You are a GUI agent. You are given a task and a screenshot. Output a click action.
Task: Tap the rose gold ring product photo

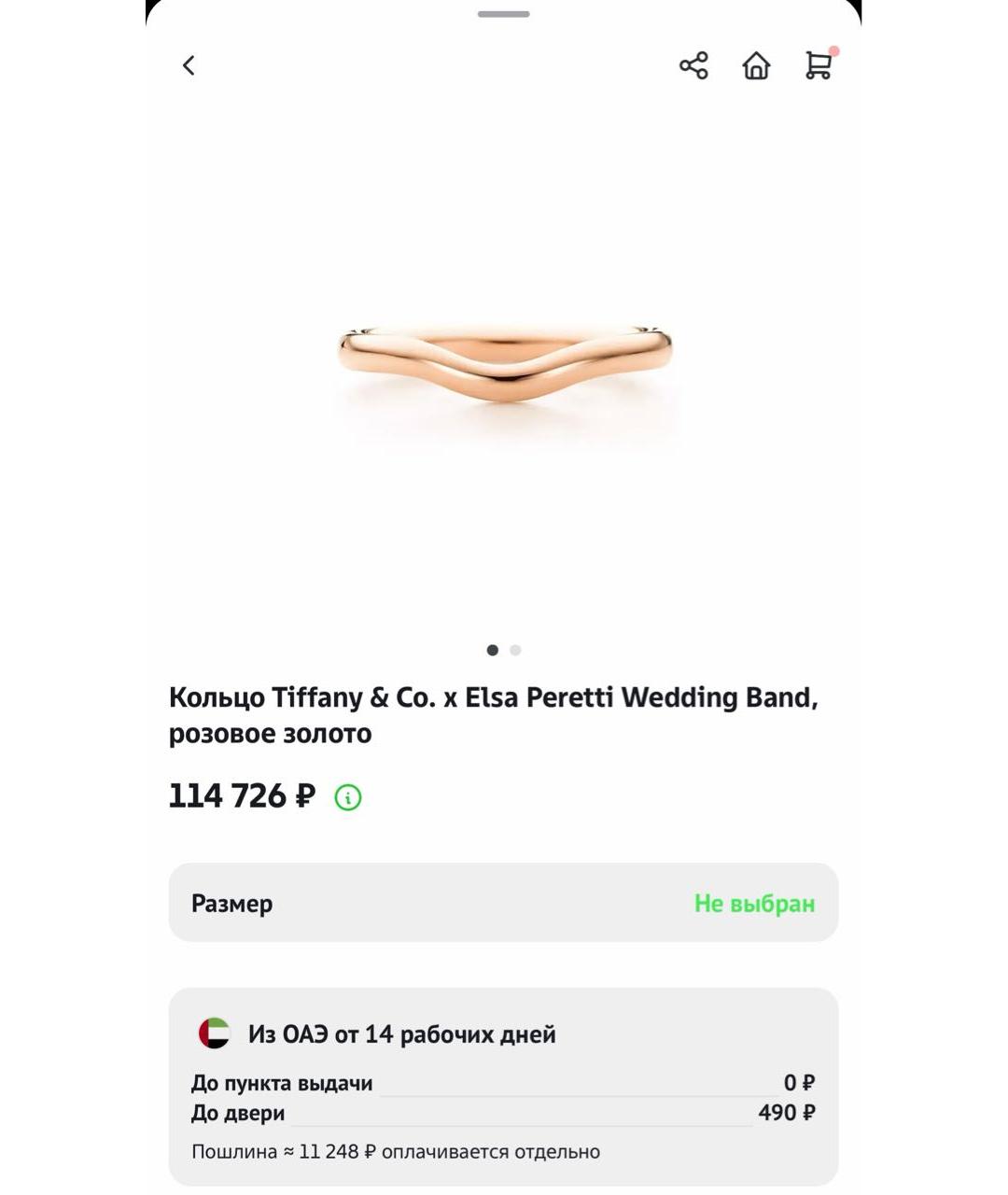tap(503, 373)
